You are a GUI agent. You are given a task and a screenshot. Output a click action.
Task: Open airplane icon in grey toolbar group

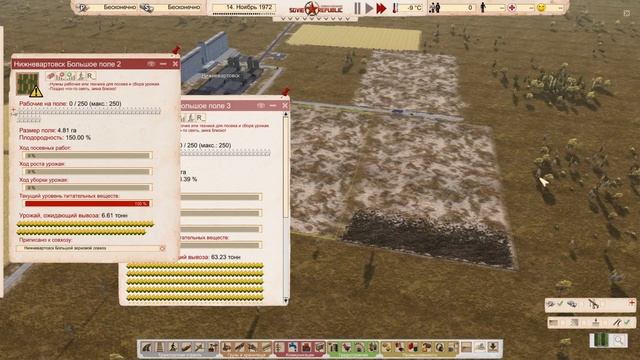pos(200,347)
